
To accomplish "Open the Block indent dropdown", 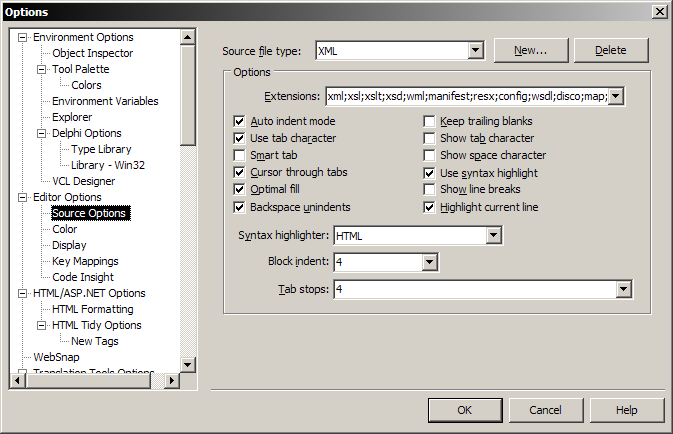I will [x=429, y=262].
